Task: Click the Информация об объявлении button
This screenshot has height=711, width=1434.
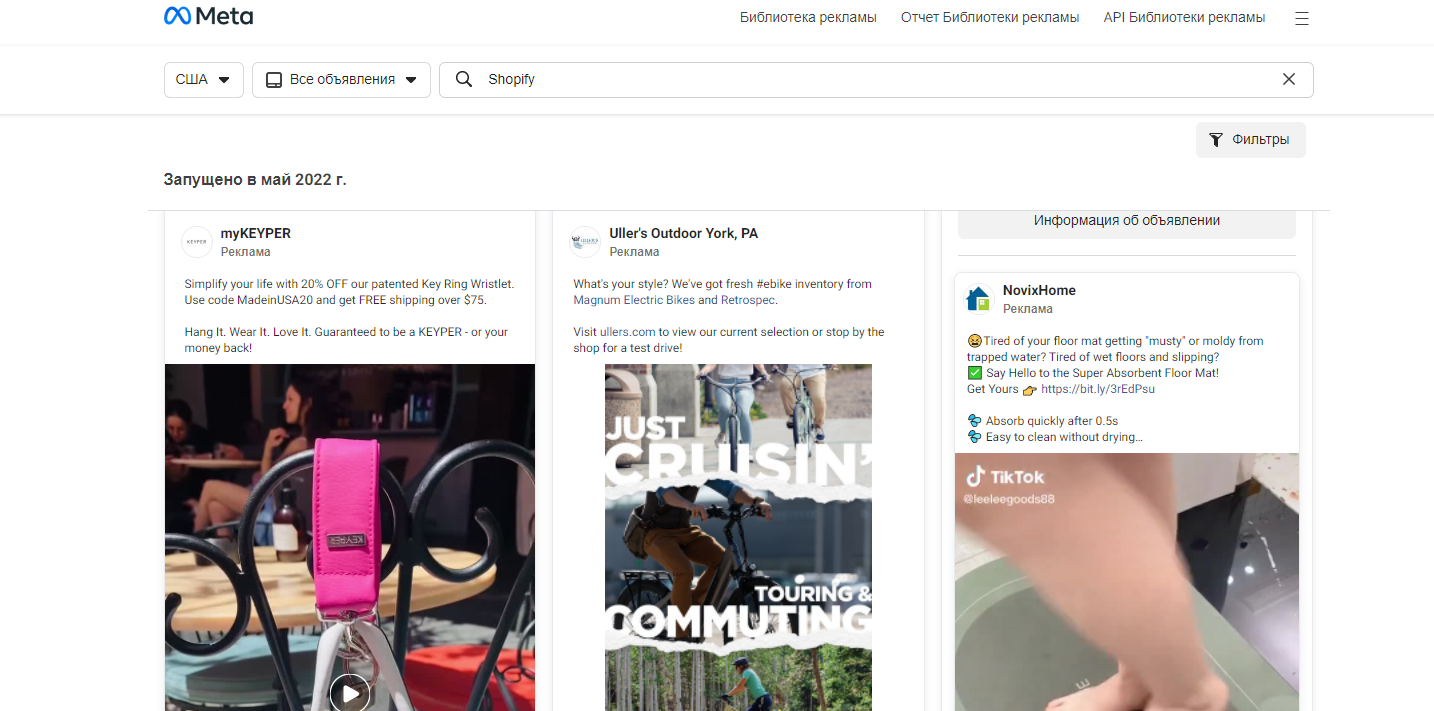Action: click(x=1126, y=221)
